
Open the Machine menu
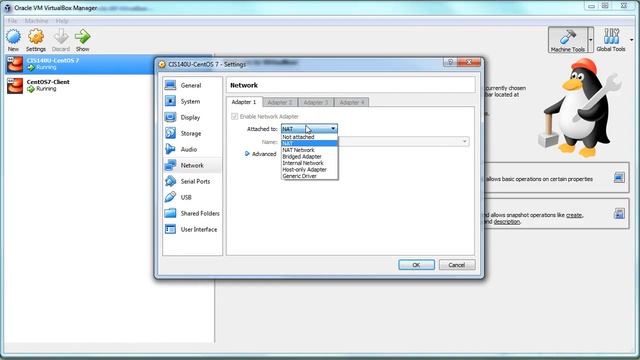[x=36, y=21]
